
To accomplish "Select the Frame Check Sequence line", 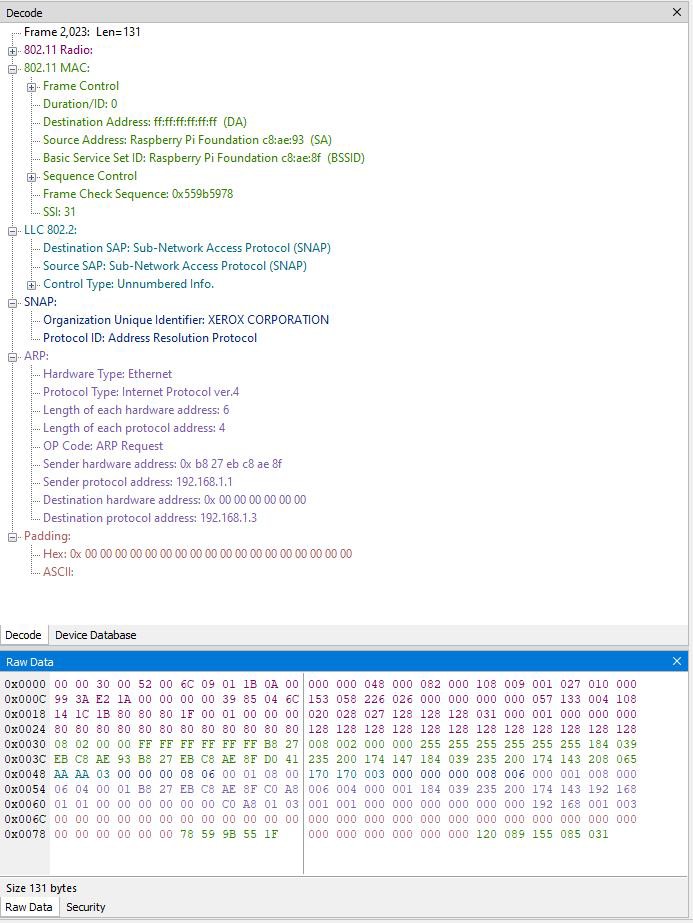I will coord(138,194).
